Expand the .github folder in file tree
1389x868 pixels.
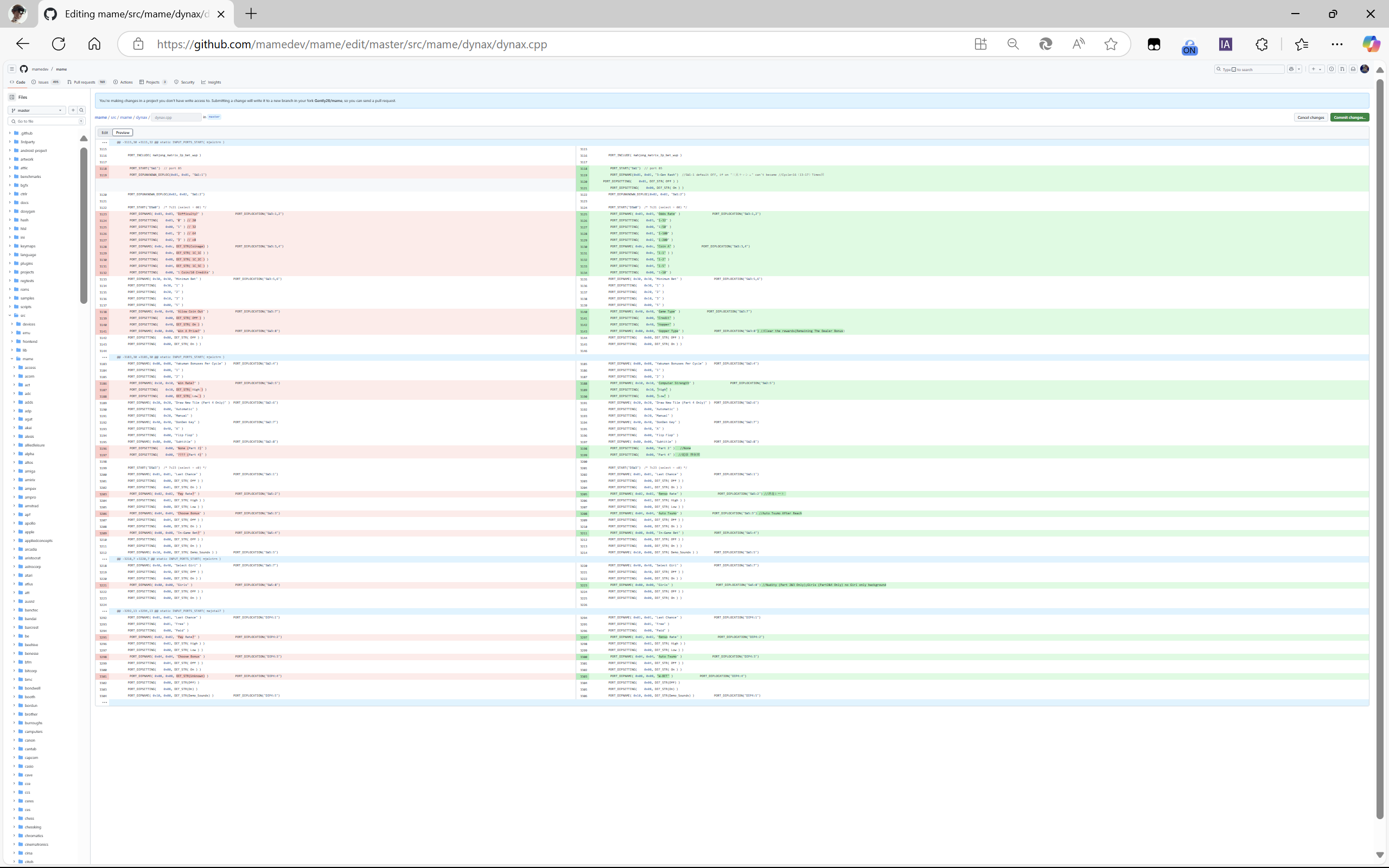[10, 133]
